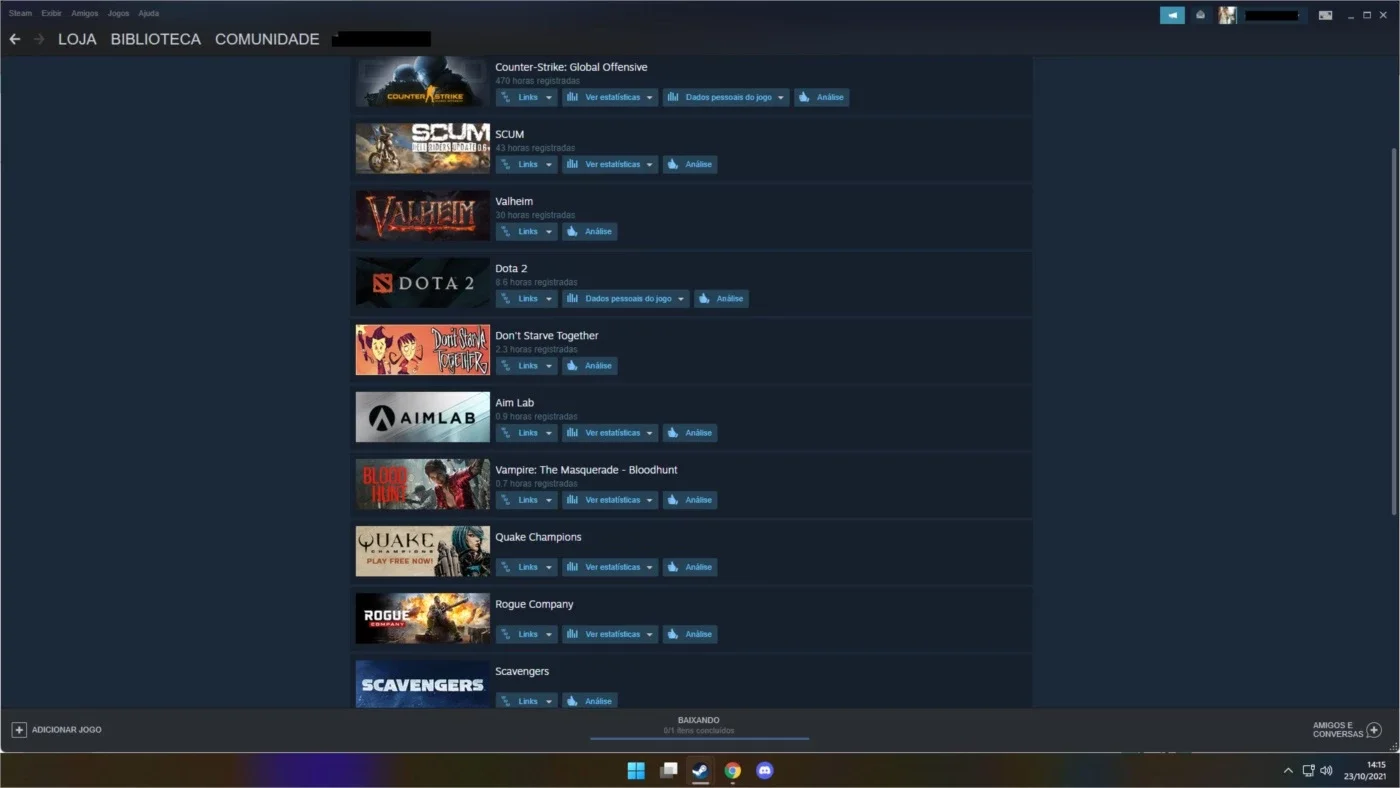1400x788 pixels.
Task: Go back with the left arrow button
Action: (15, 39)
